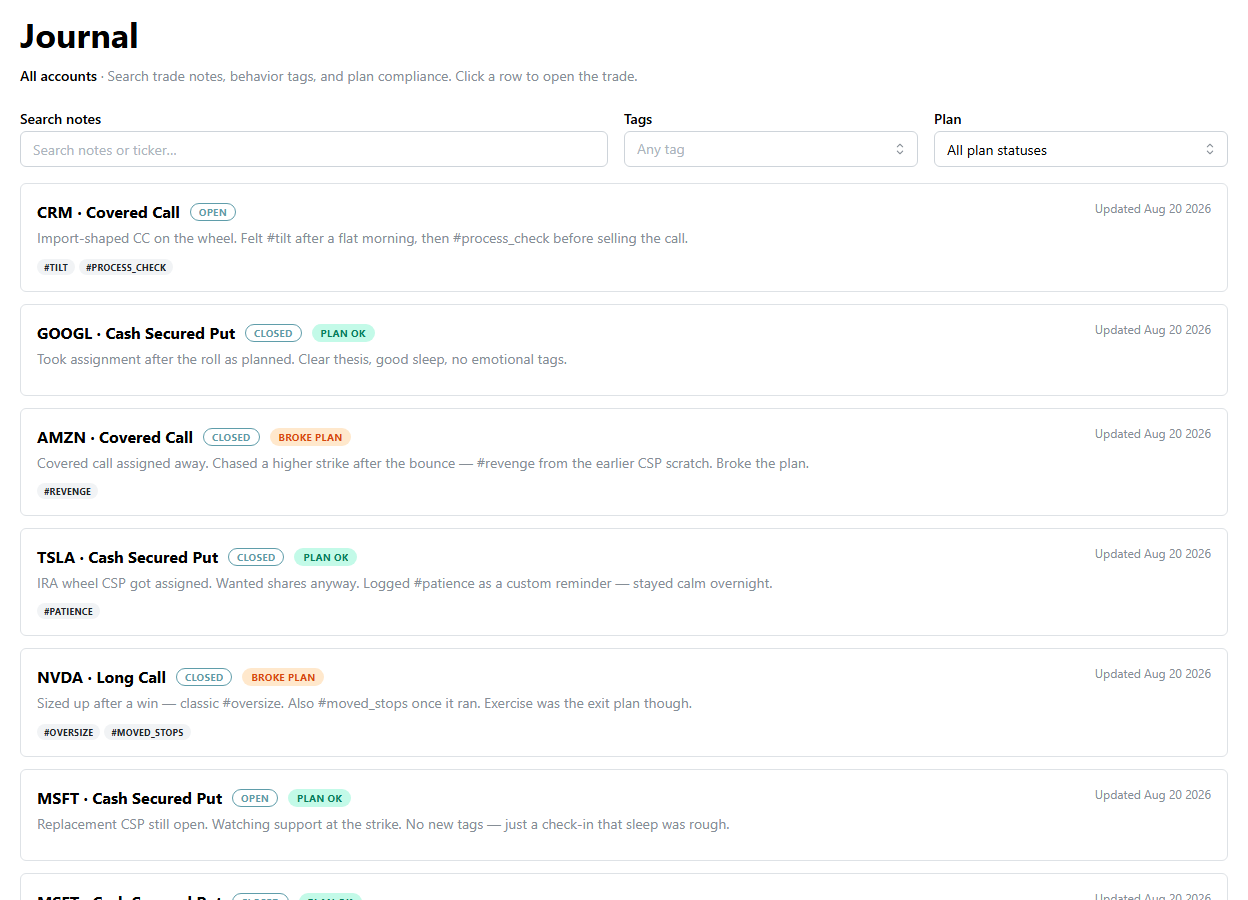The height and width of the screenshot is (900, 1248).
Task: Click the #MOVED_STOPS tag chip
Action: click(147, 733)
